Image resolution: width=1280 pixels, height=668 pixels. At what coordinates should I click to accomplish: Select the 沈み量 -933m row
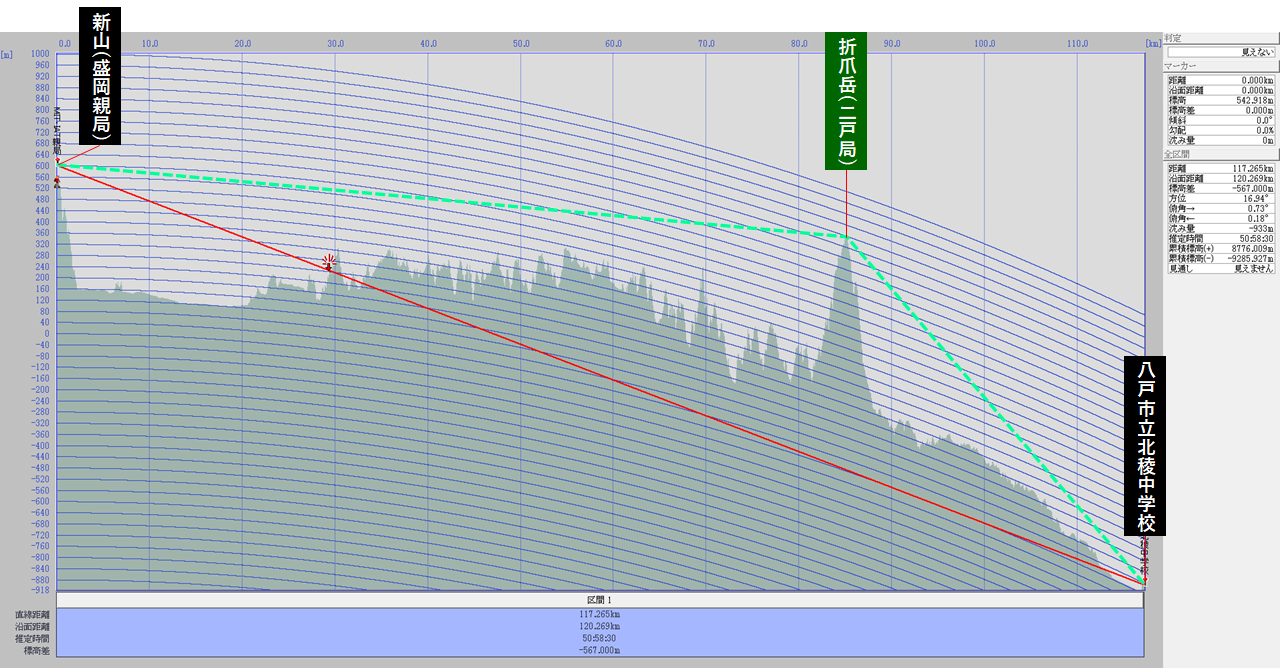[1221, 228]
